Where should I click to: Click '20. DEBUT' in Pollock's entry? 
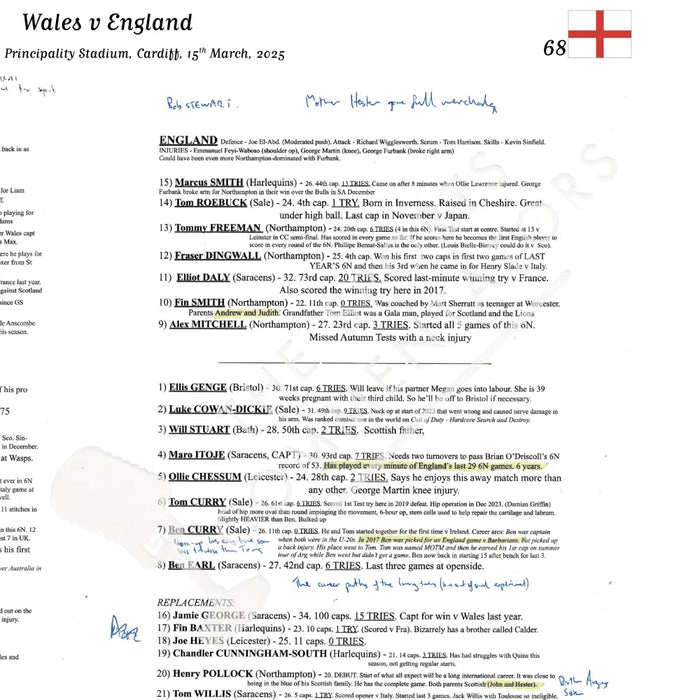coord(339,675)
